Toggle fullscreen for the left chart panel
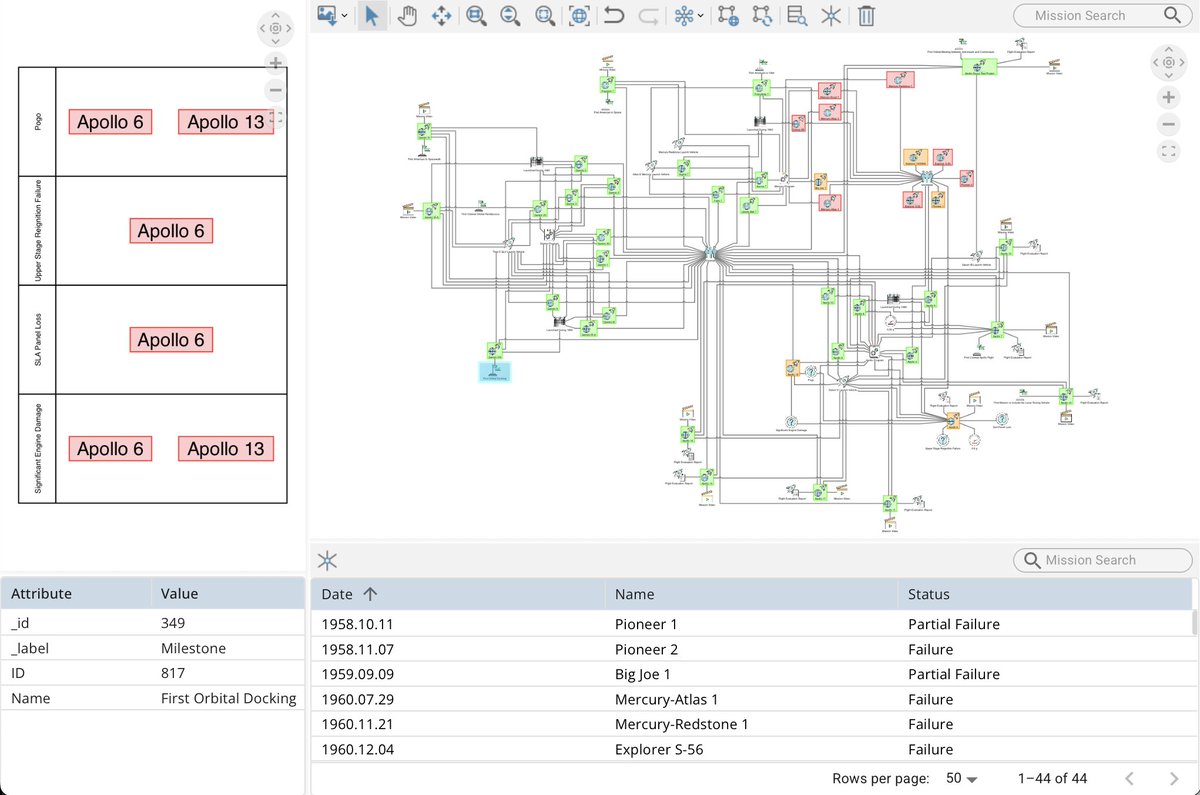The width and height of the screenshot is (1200, 795). coord(275,118)
